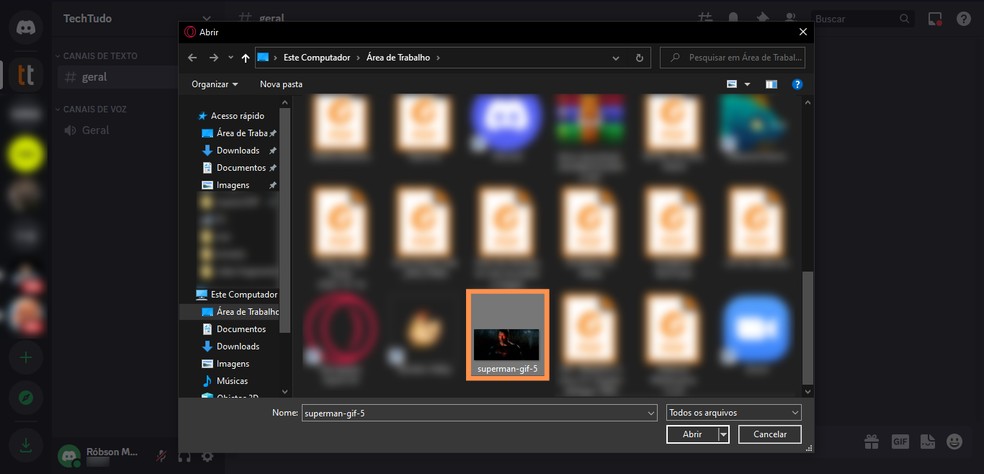Select the blurred Zoom shortcut file
The image size is (984, 474).
pyautogui.click(x=756, y=333)
